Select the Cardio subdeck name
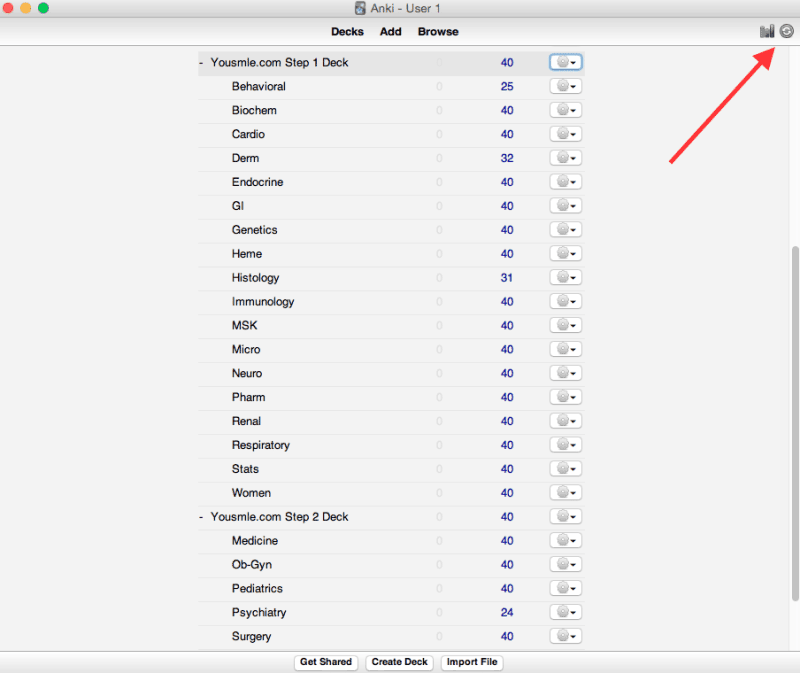The width and height of the screenshot is (800, 673). pos(248,134)
